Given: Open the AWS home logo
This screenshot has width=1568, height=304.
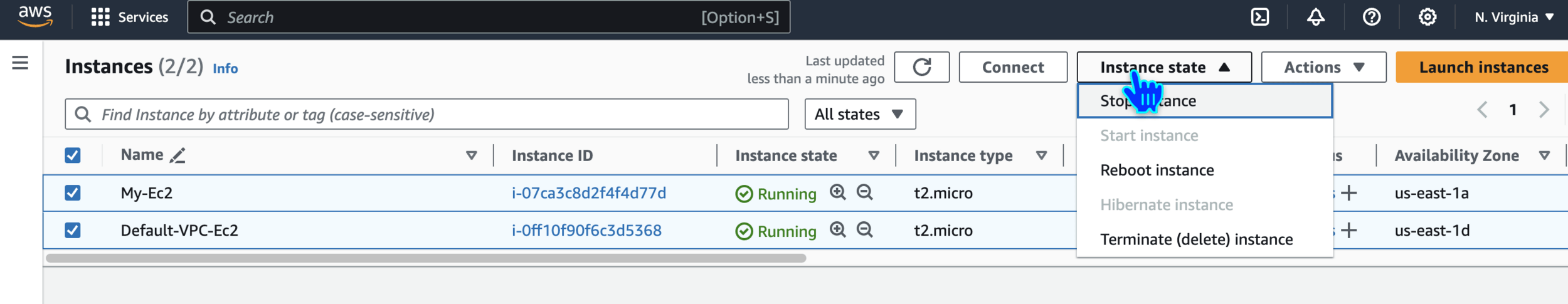Looking at the screenshot, I should pos(35,16).
